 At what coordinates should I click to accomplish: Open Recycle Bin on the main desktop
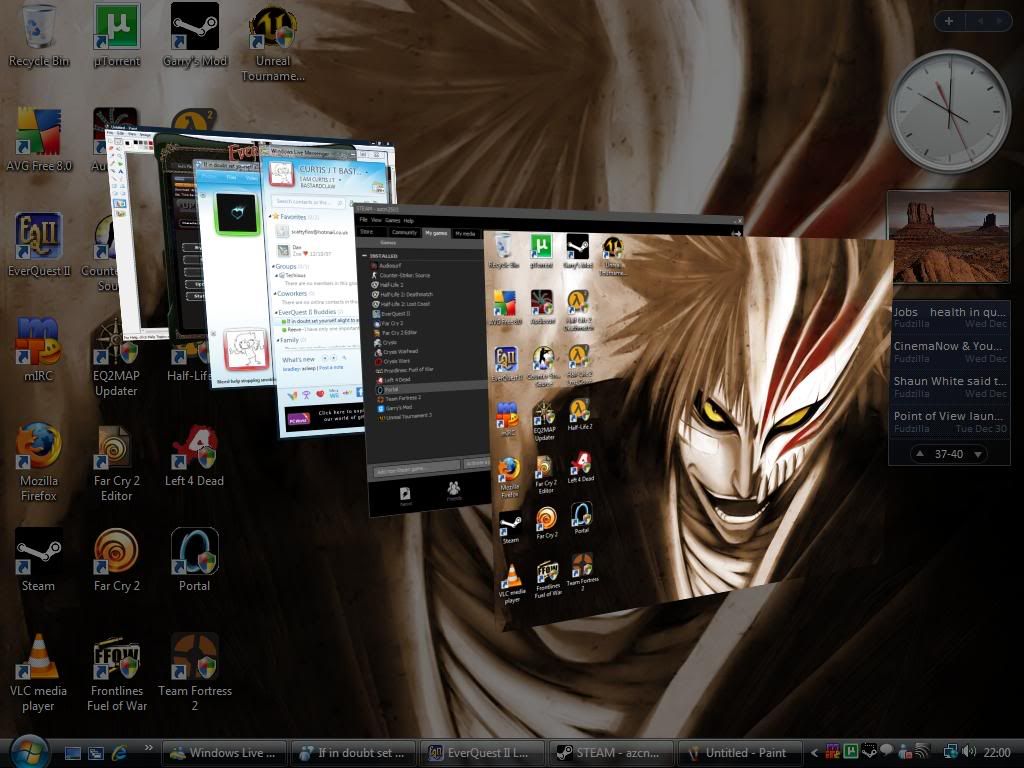tap(39, 37)
